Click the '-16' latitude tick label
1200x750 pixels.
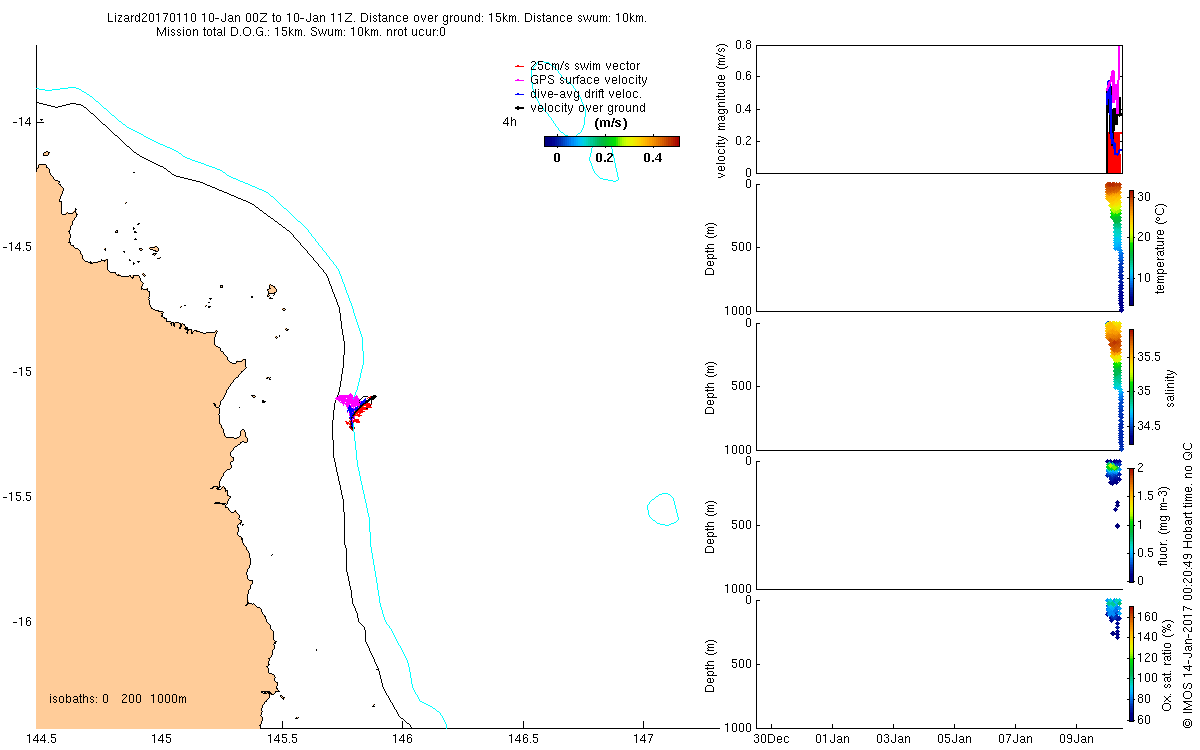point(21,622)
